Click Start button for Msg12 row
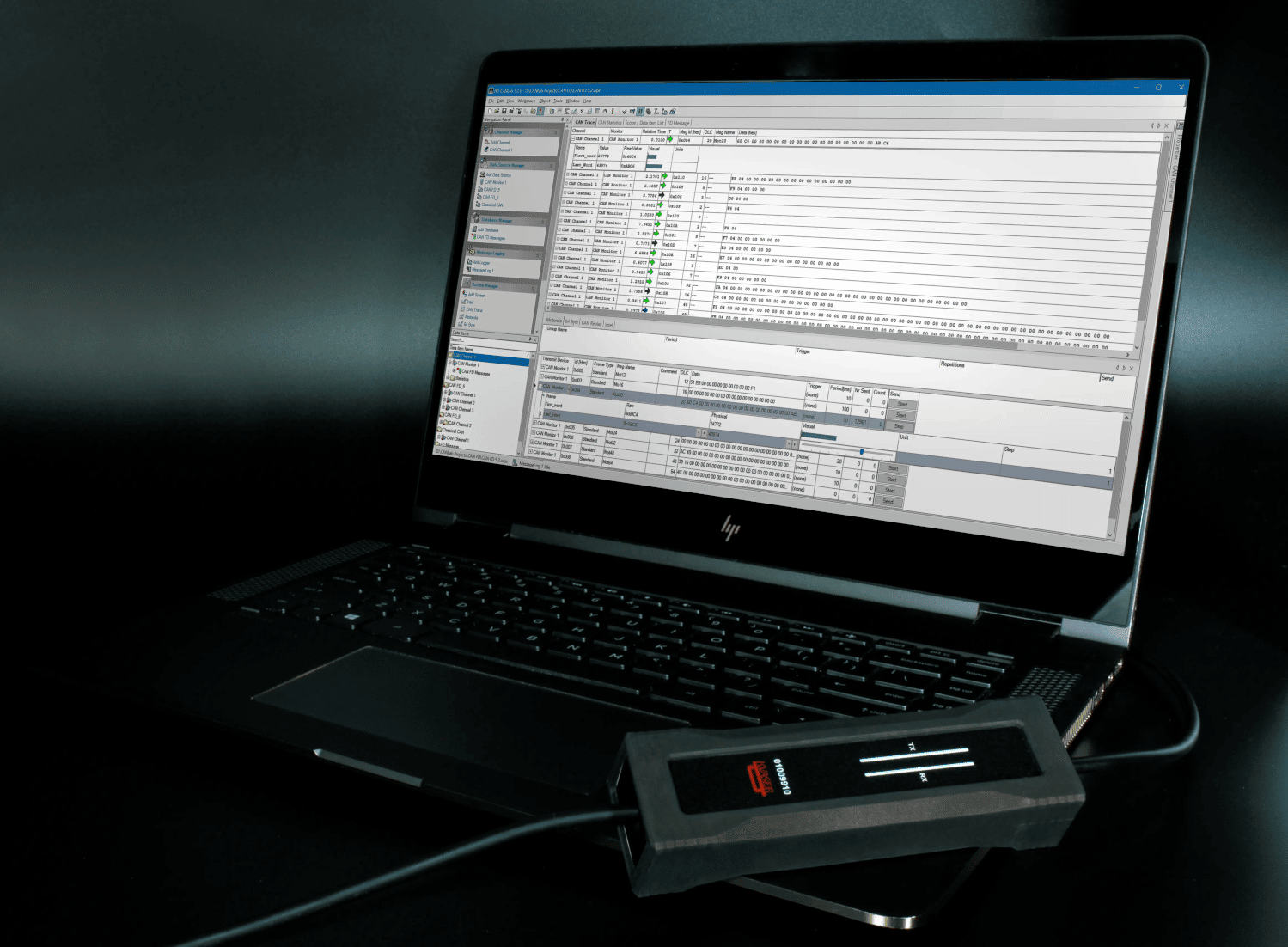The width and height of the screenshot is (1288, 947). (x=902, y=404)
